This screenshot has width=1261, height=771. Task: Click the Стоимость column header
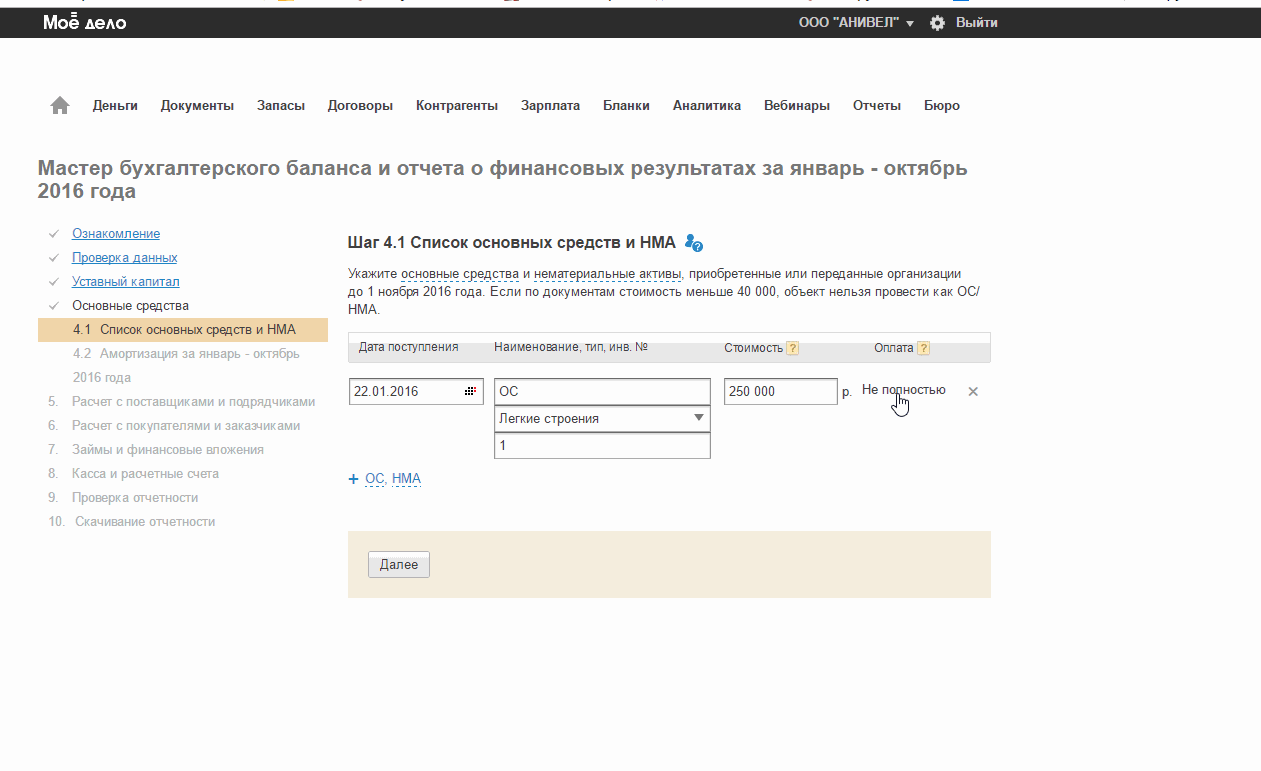click(753, 348)
